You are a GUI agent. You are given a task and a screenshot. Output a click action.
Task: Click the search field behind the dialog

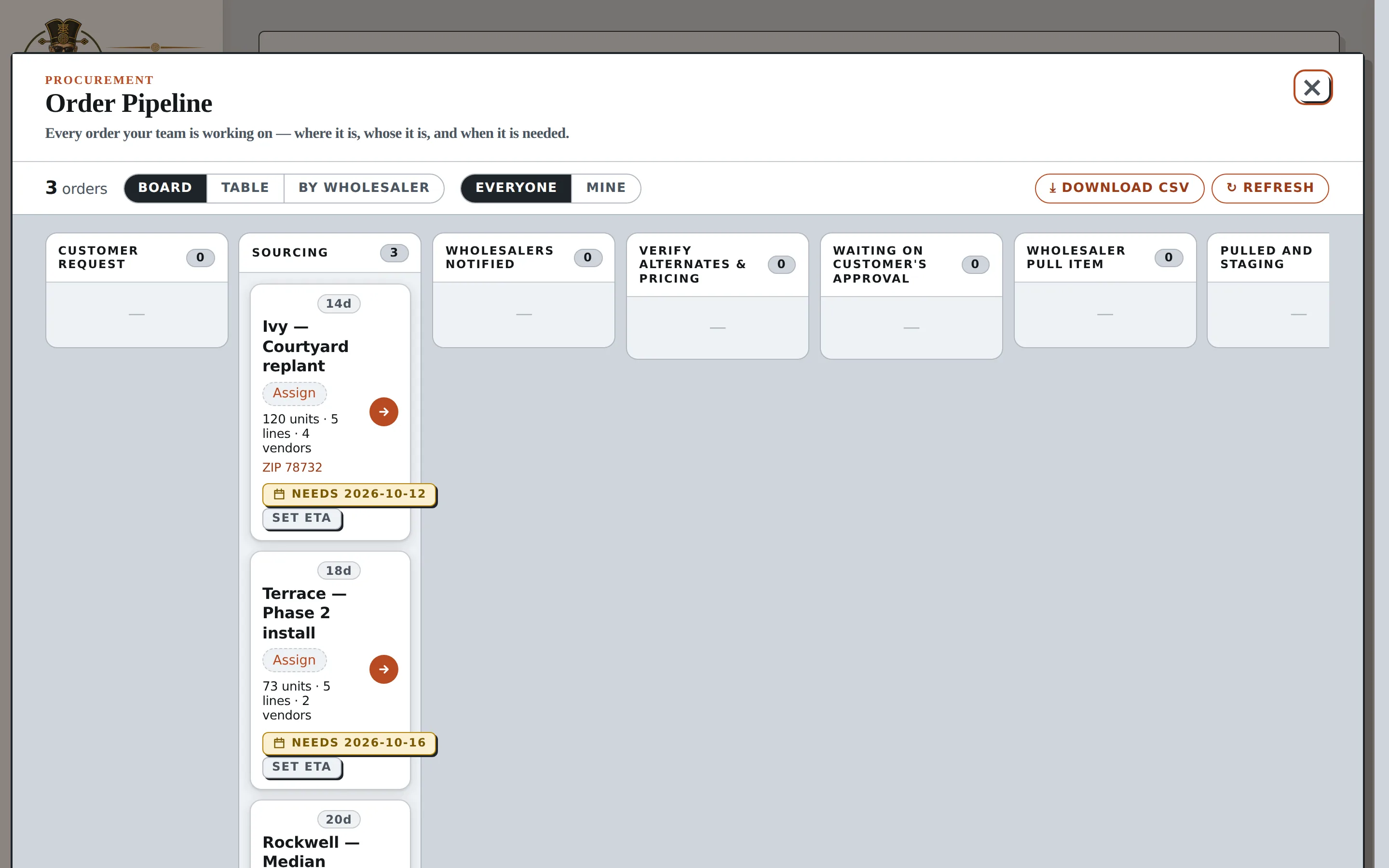tap(798, 42)
